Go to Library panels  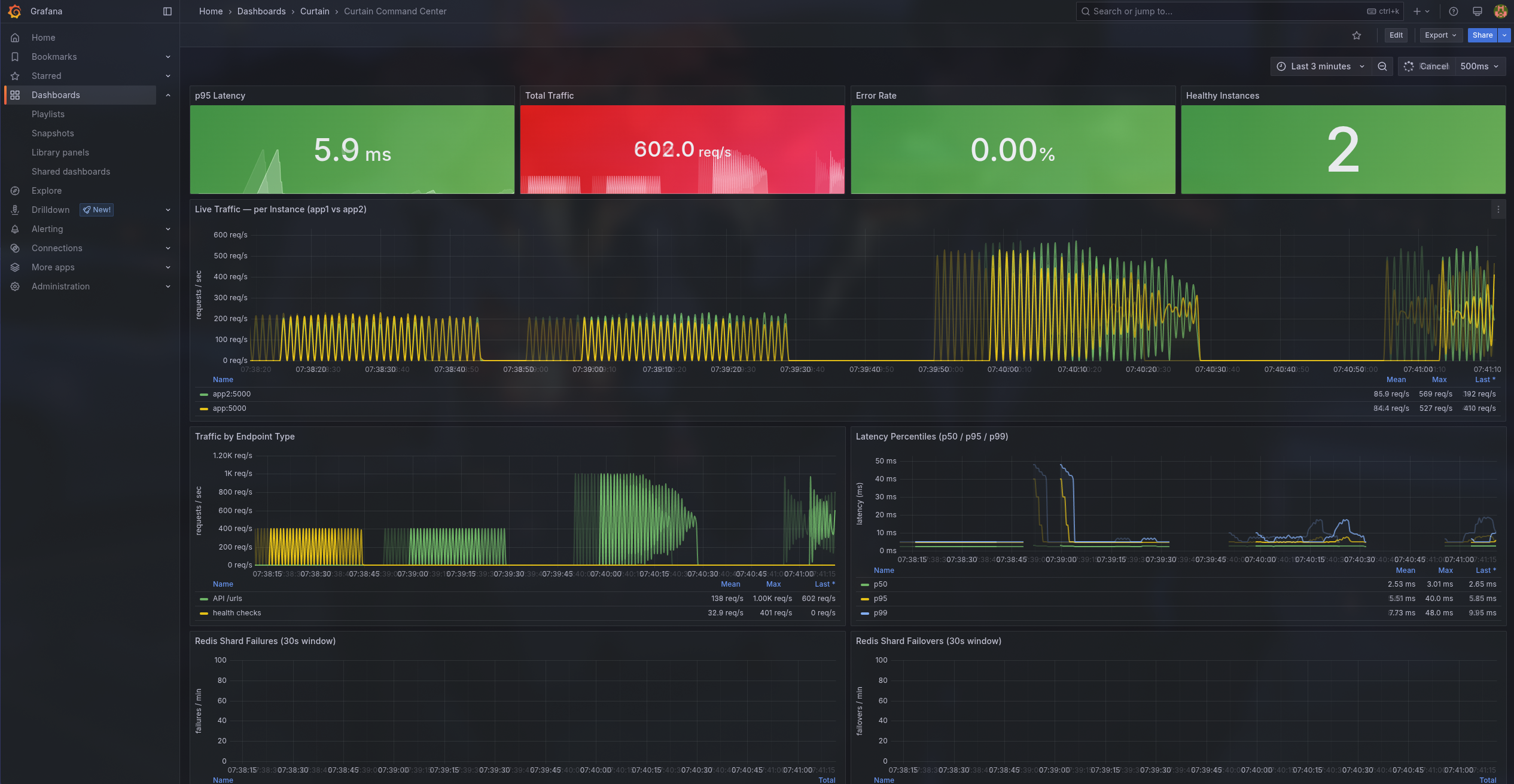coord(60,152)
